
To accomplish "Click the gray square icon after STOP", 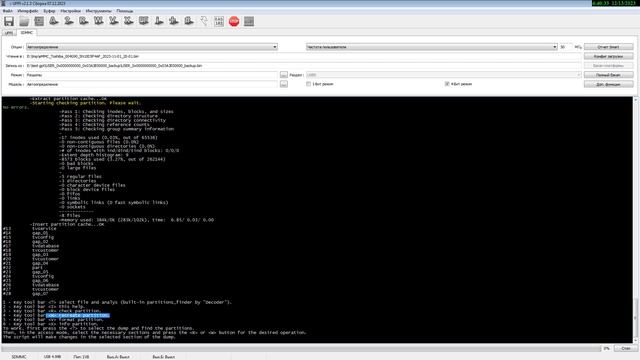I will pyautogui.click(x=249, y=21).
